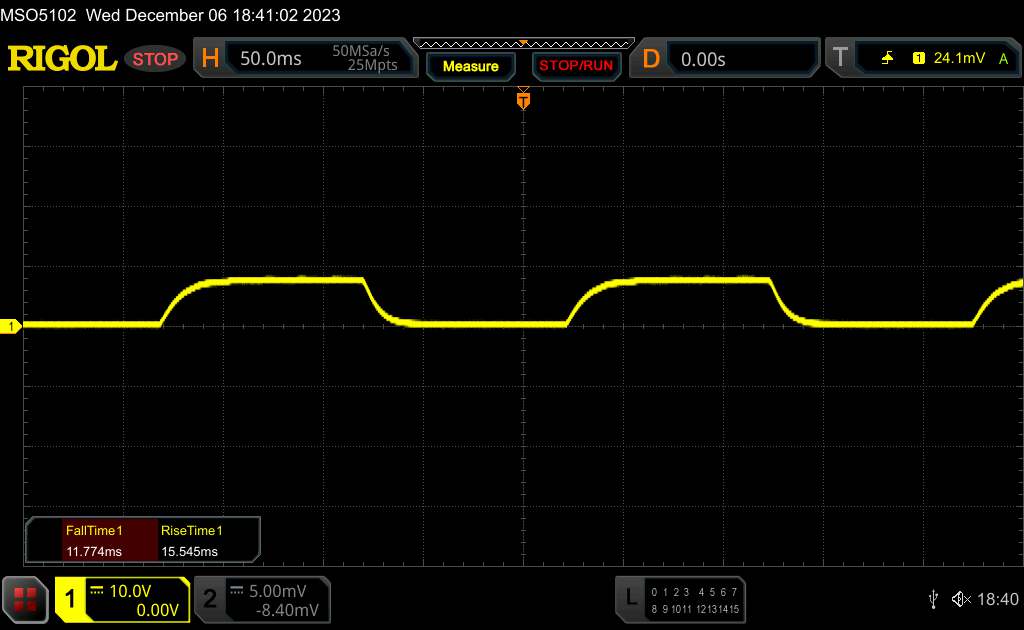Open the logic analyzer L channel panel
The image size is (1024, 630).
tap(630, 599)
